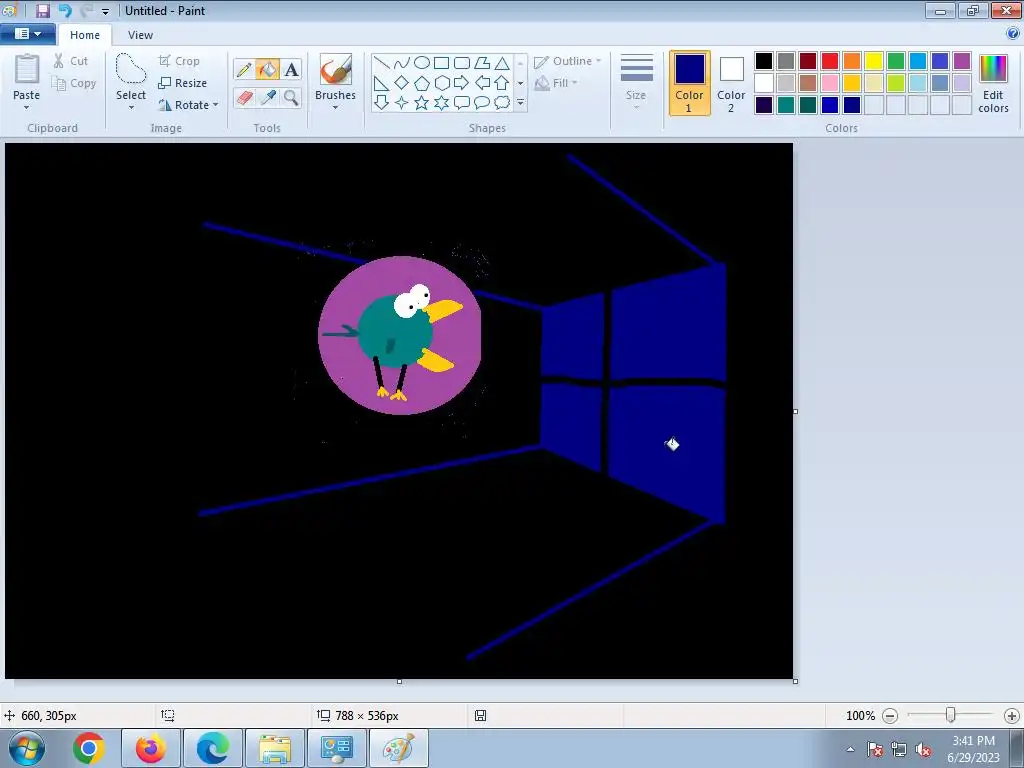Select the Magnifier tool
This screenshot has width=1024, height=768.
tap(291, 98)
